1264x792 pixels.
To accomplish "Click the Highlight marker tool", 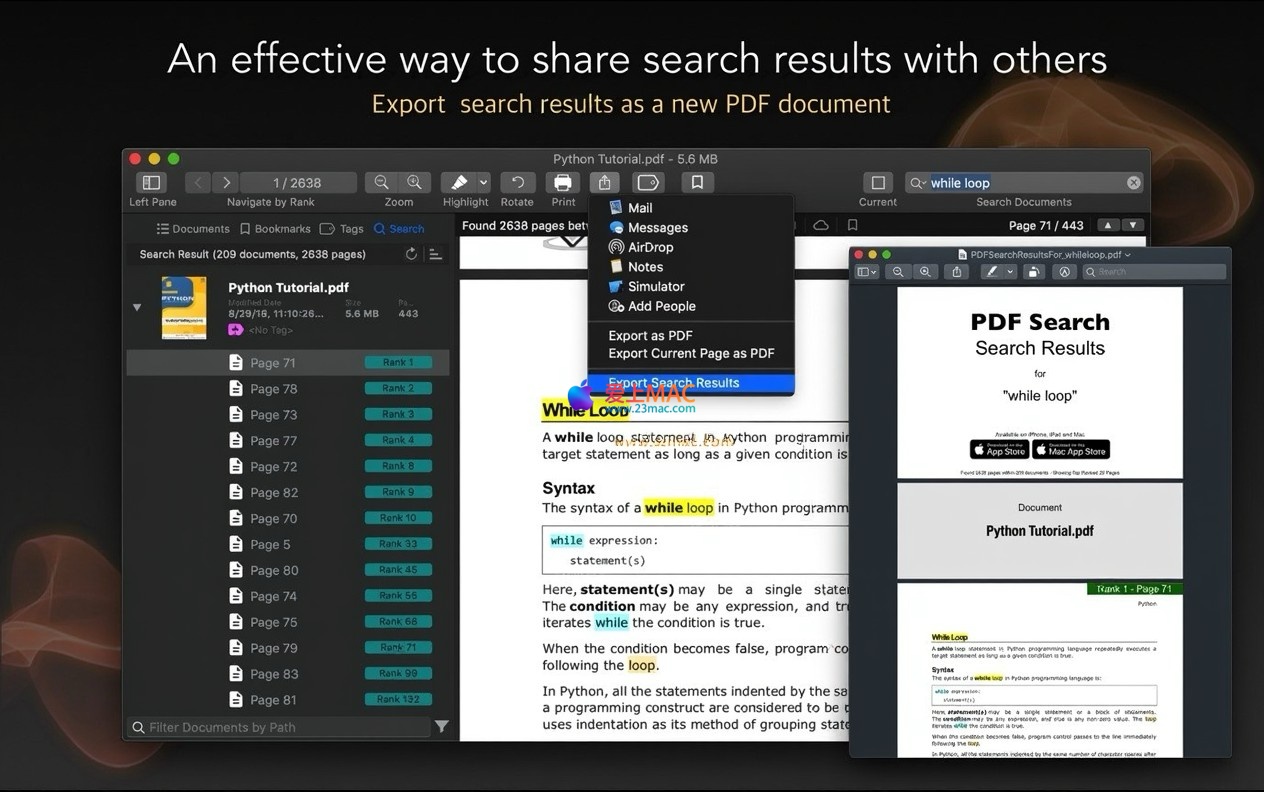I will [458, 182].
